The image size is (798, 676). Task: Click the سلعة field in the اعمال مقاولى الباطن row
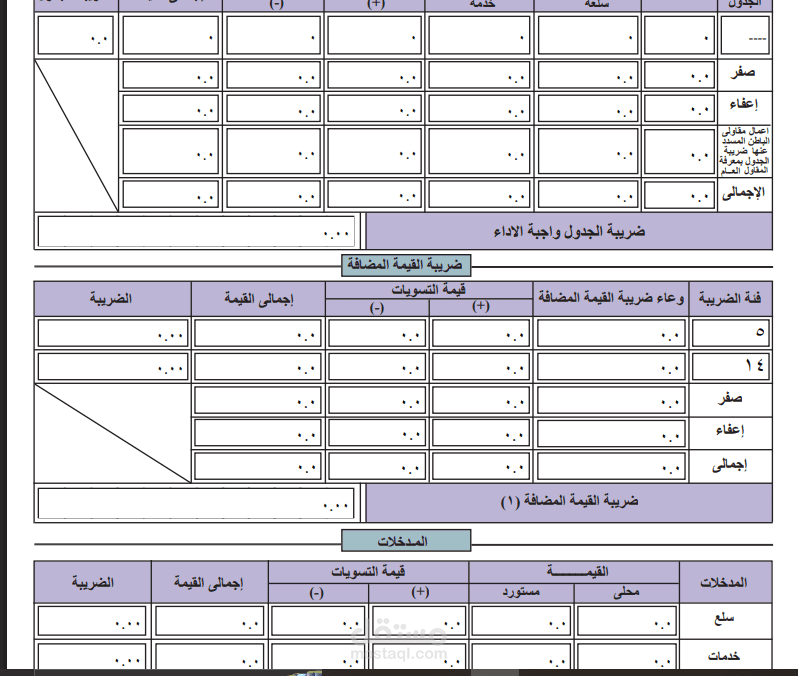pyautogui.click(x=588, y=151)
